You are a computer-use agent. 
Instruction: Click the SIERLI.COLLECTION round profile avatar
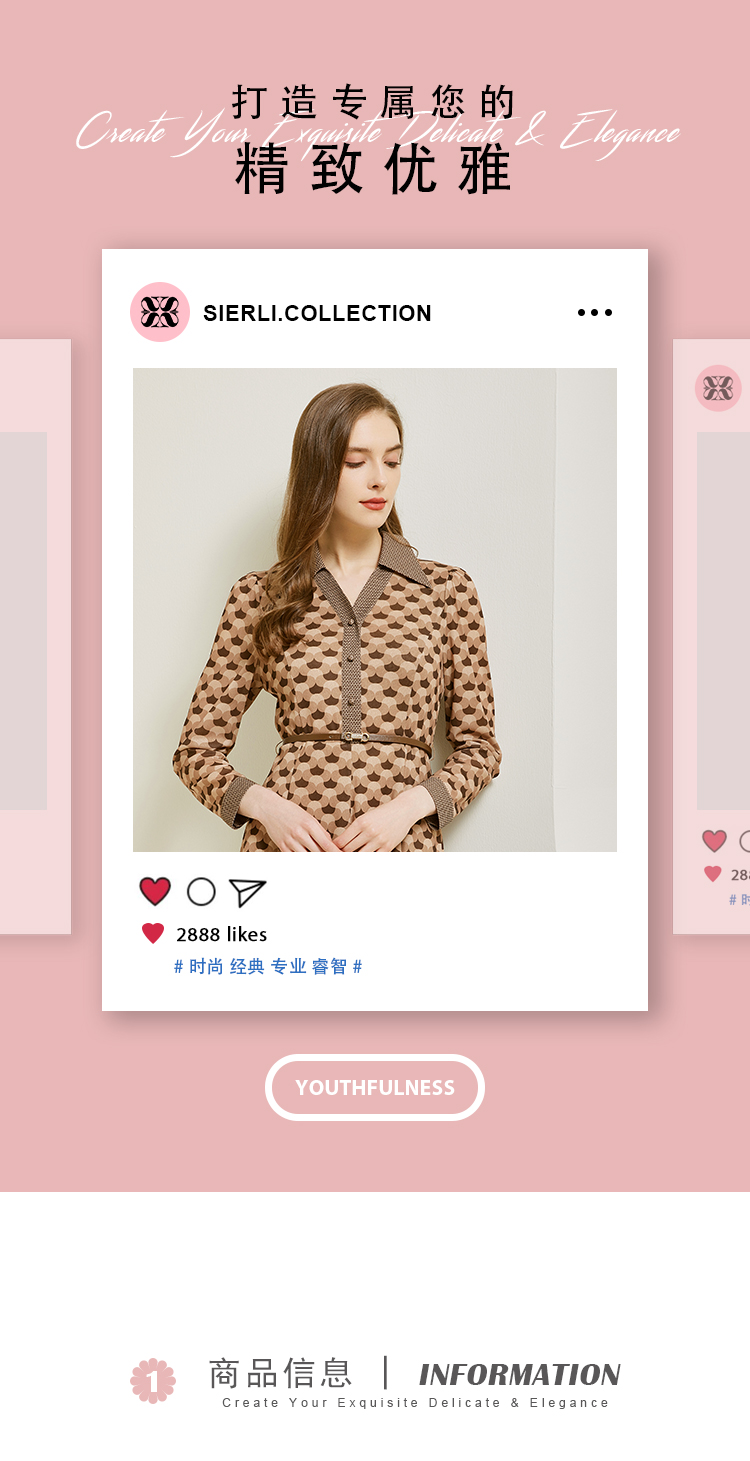pyautogui.click(x=160, y=312)
